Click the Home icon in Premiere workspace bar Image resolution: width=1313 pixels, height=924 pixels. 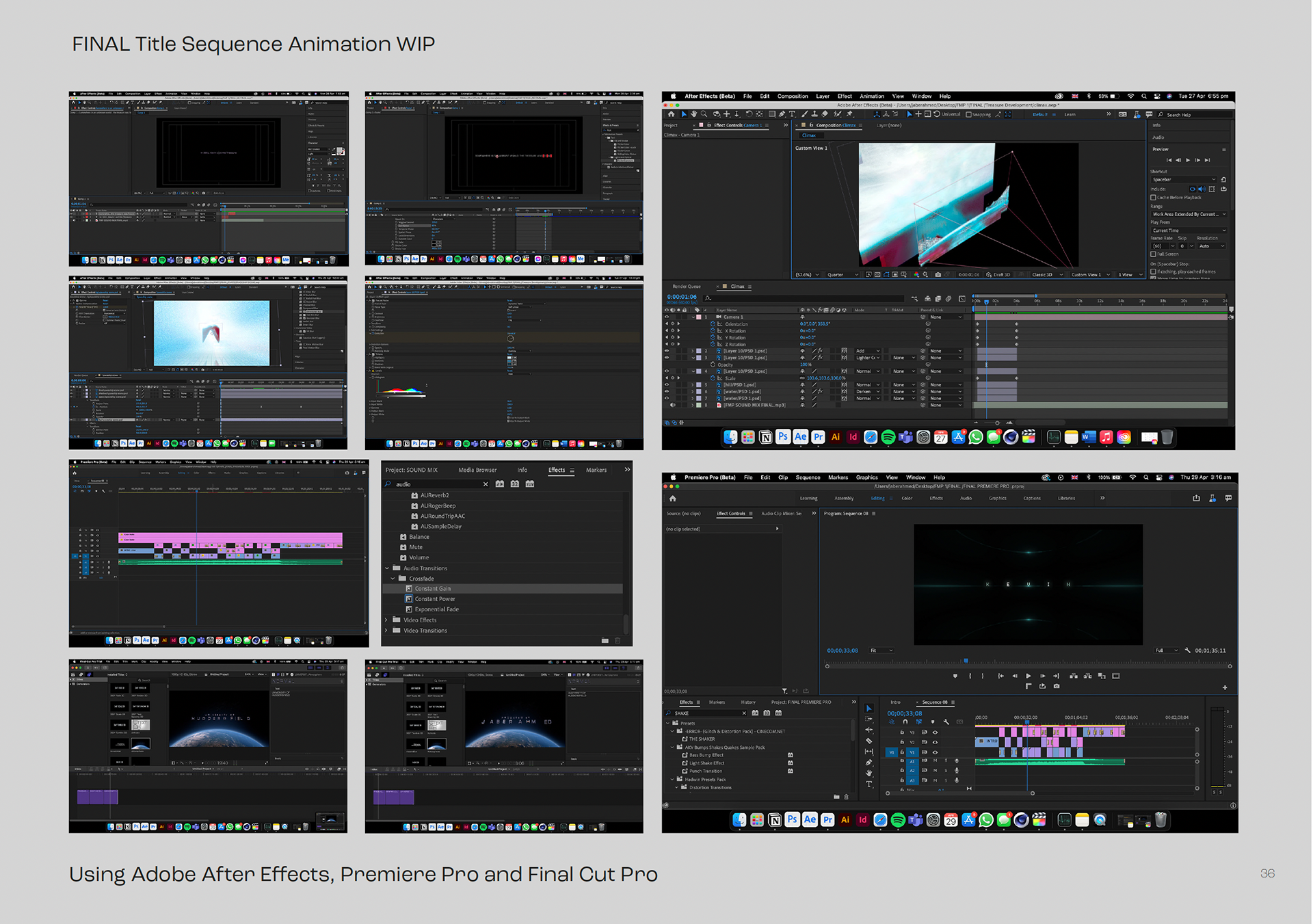(x=673, y=499)
